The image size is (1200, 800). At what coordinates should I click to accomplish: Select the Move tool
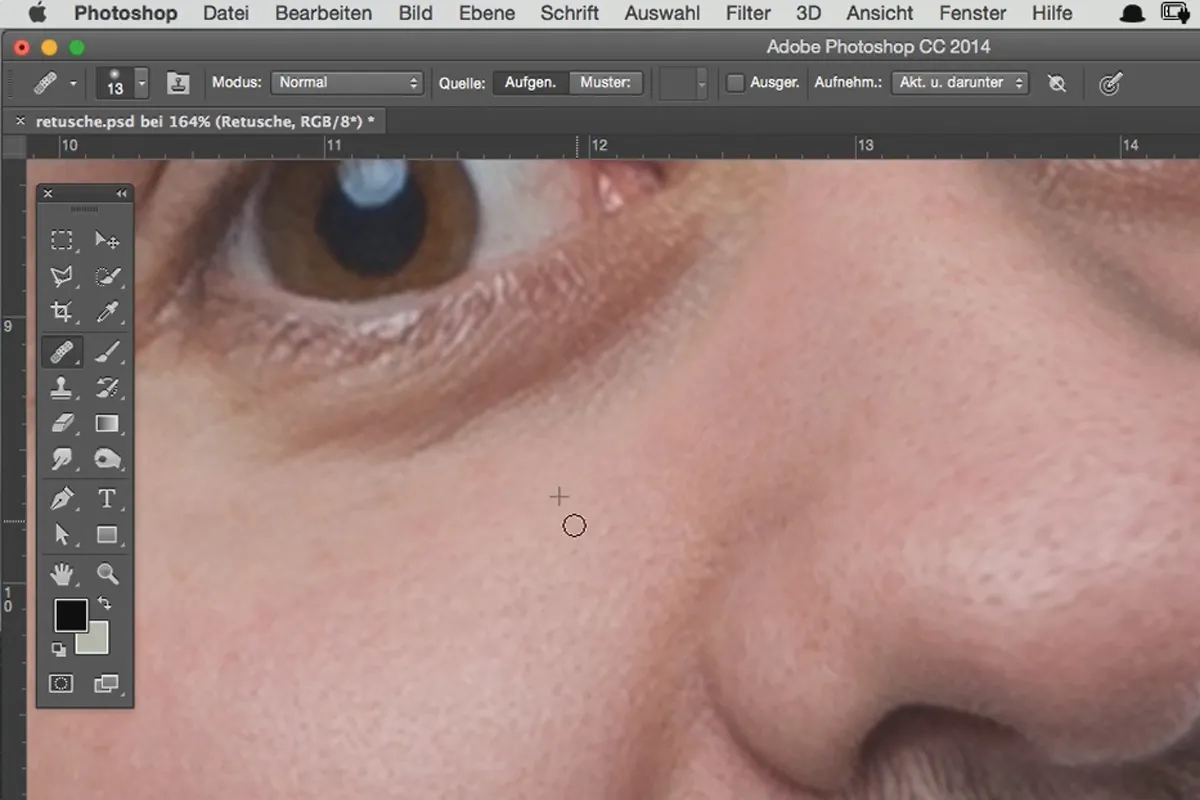[x=107, y=240]
